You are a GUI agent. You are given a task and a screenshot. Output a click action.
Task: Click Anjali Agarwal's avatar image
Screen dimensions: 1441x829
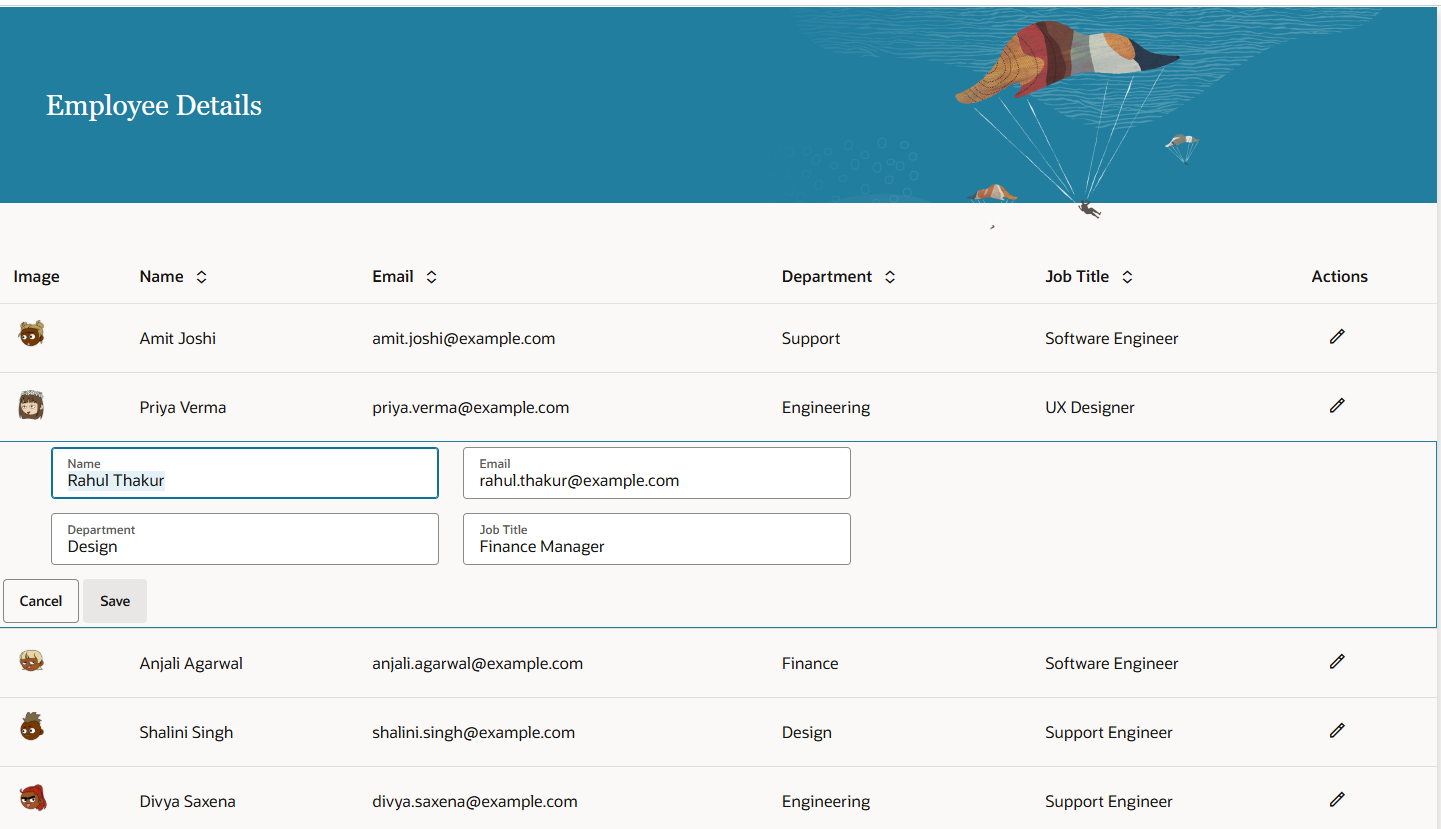coord(32,661)
